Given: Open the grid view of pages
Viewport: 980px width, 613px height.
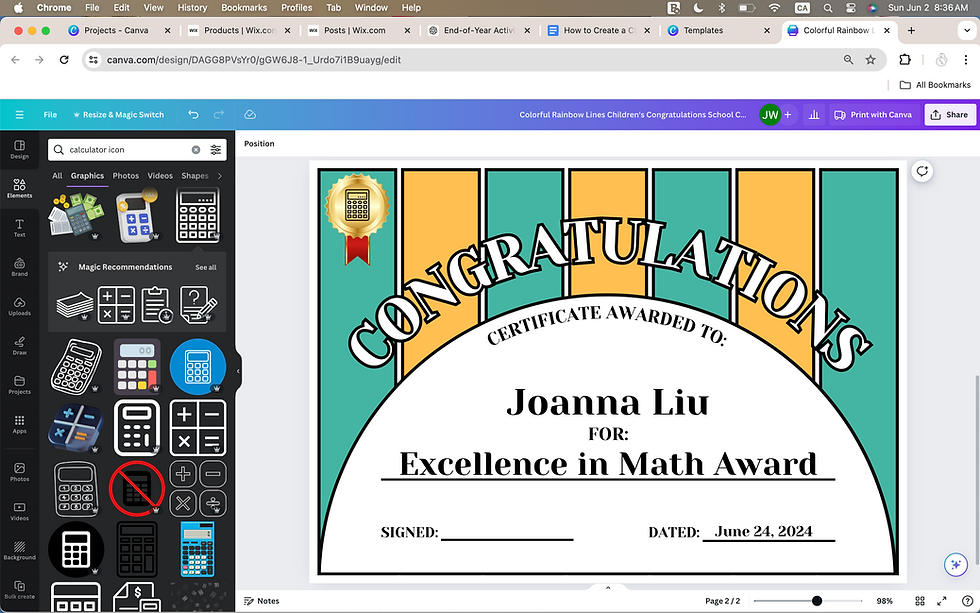Looking at the screenshot, I should [x=919, y=601].
